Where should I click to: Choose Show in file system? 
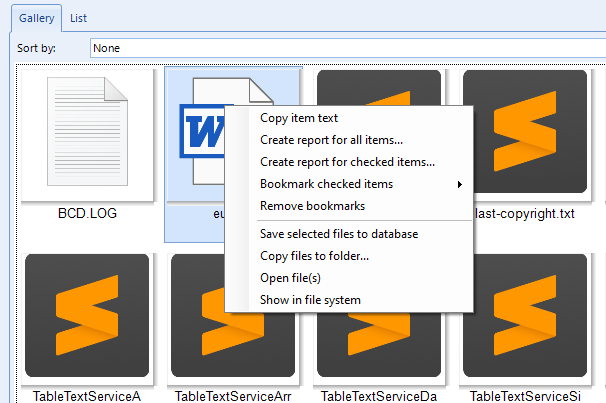coord(310,300)
